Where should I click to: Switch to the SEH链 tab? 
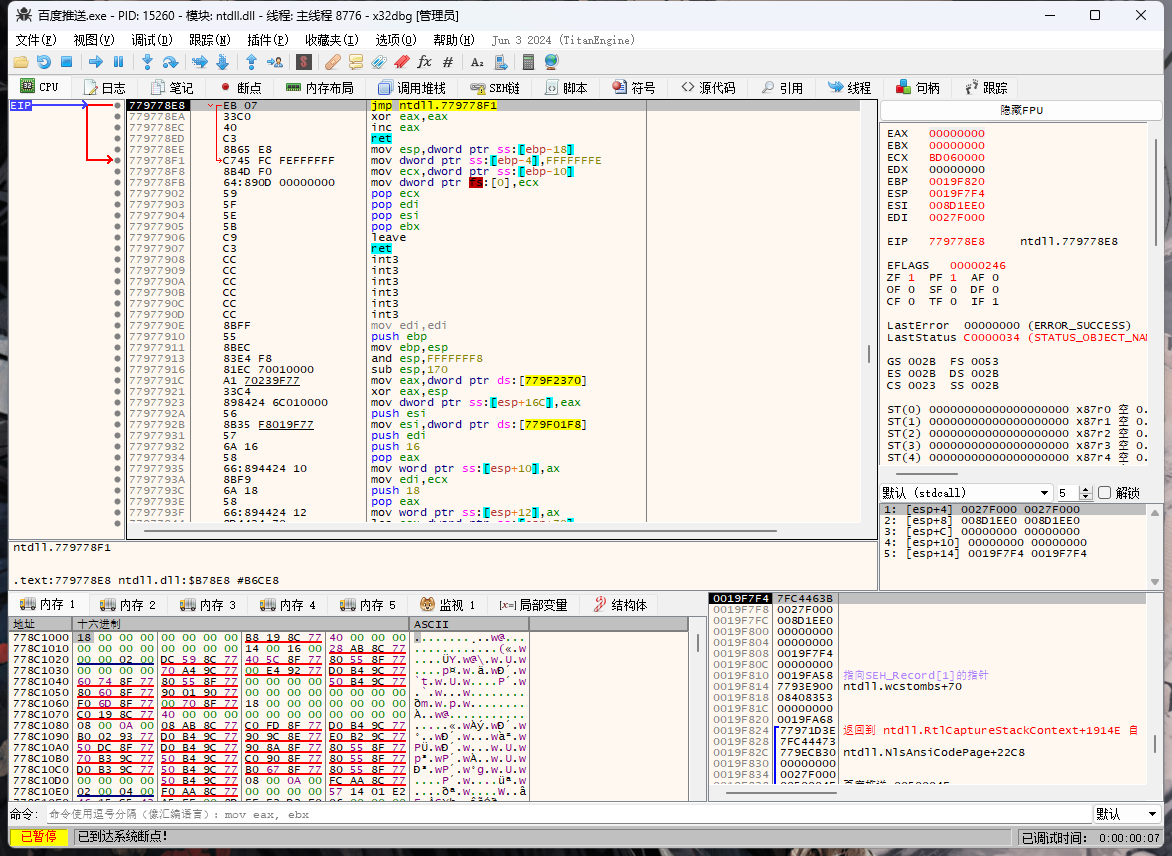(494, 87)
